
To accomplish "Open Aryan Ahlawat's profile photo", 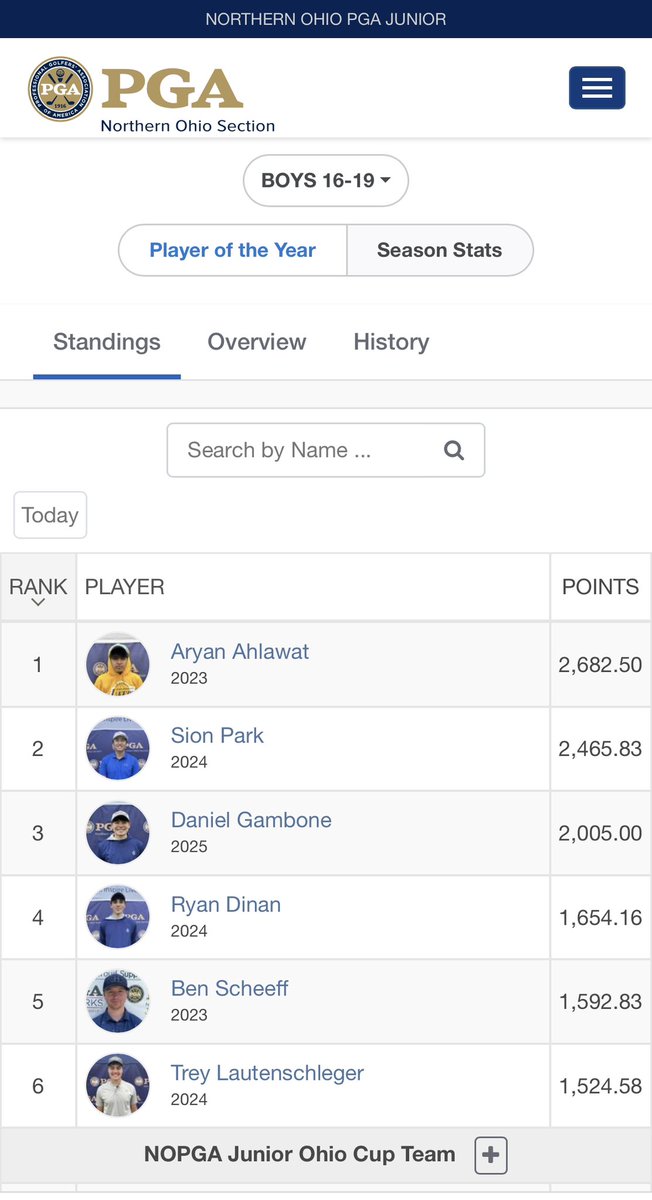I will pyautogui.click(x=118, y=664).
